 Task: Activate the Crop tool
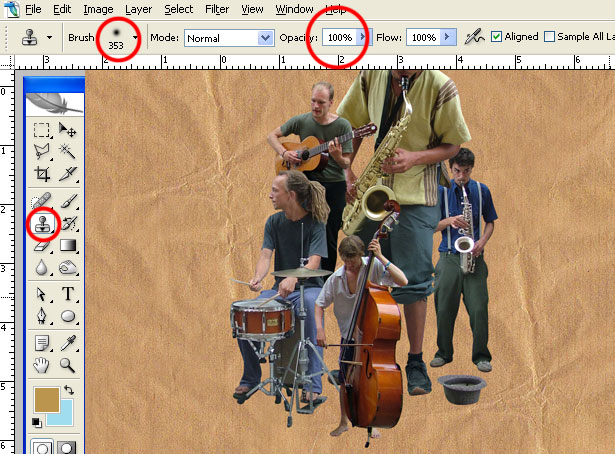pos(42,174)
